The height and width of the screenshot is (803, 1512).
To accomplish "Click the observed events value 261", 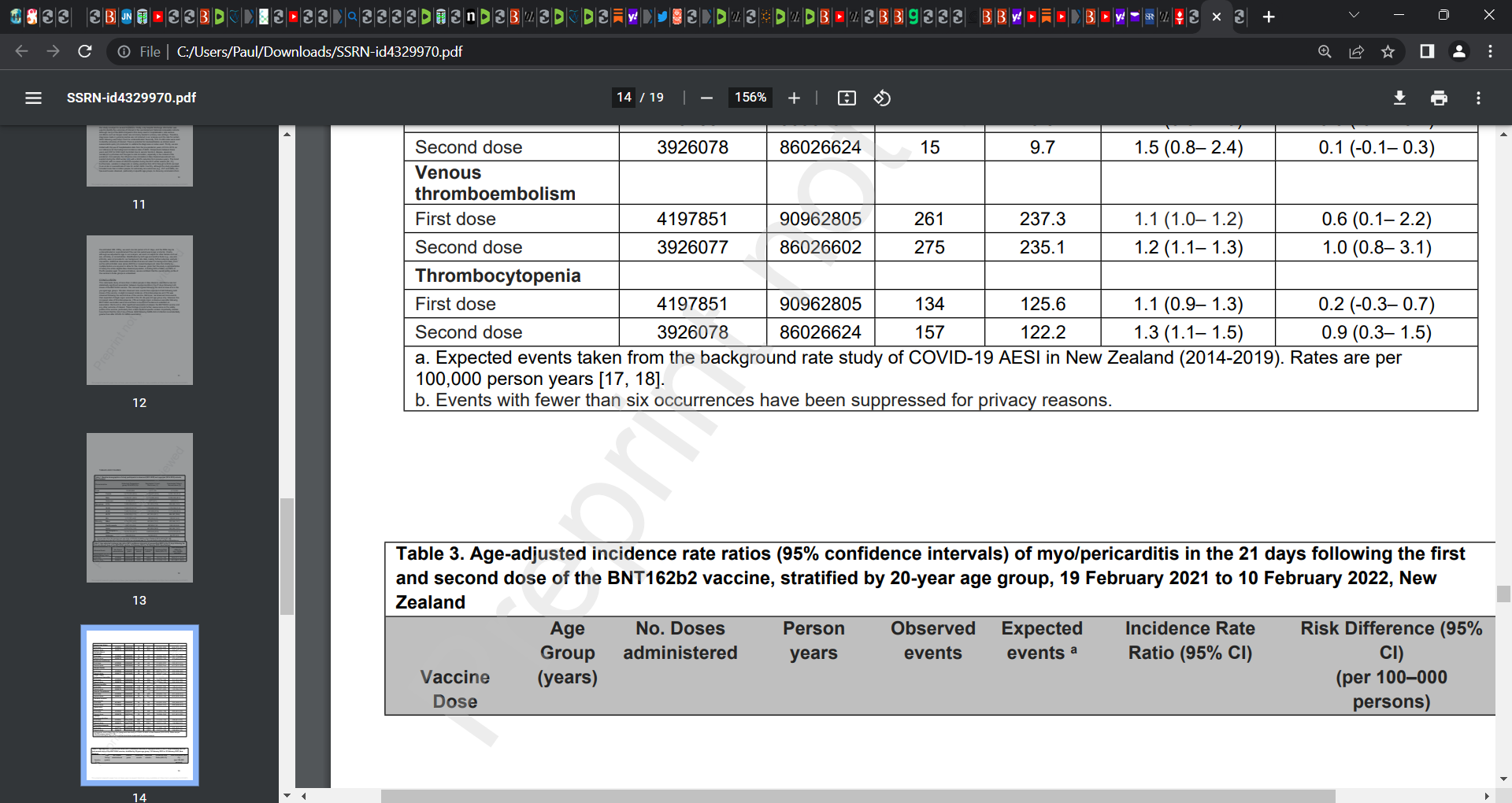I will (x=929, y=219).
